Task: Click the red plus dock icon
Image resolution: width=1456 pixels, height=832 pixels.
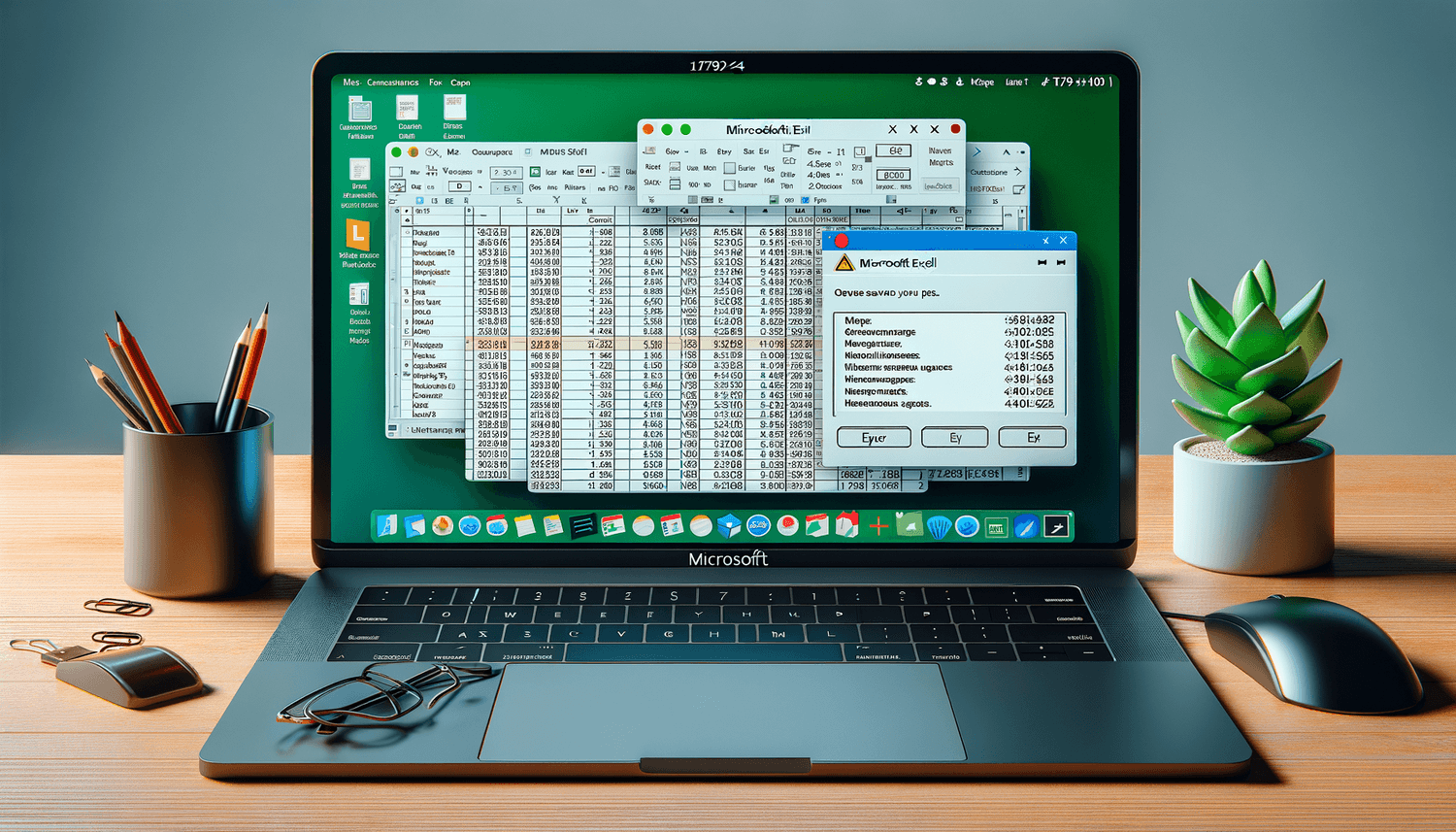Action: pos(878,526)
